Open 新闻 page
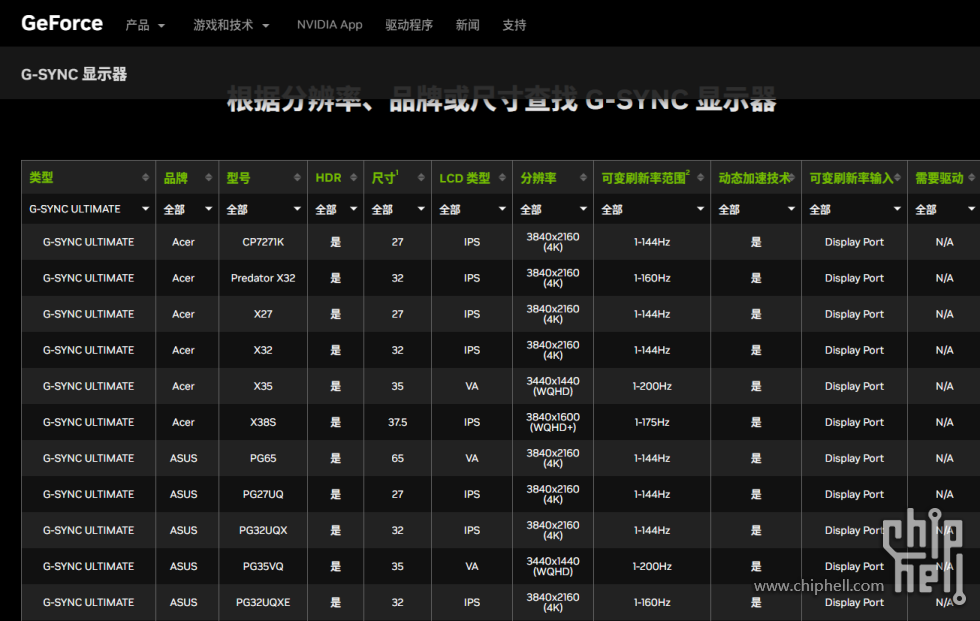The height and width of the screenshot is (621, 980). point(468,25)
